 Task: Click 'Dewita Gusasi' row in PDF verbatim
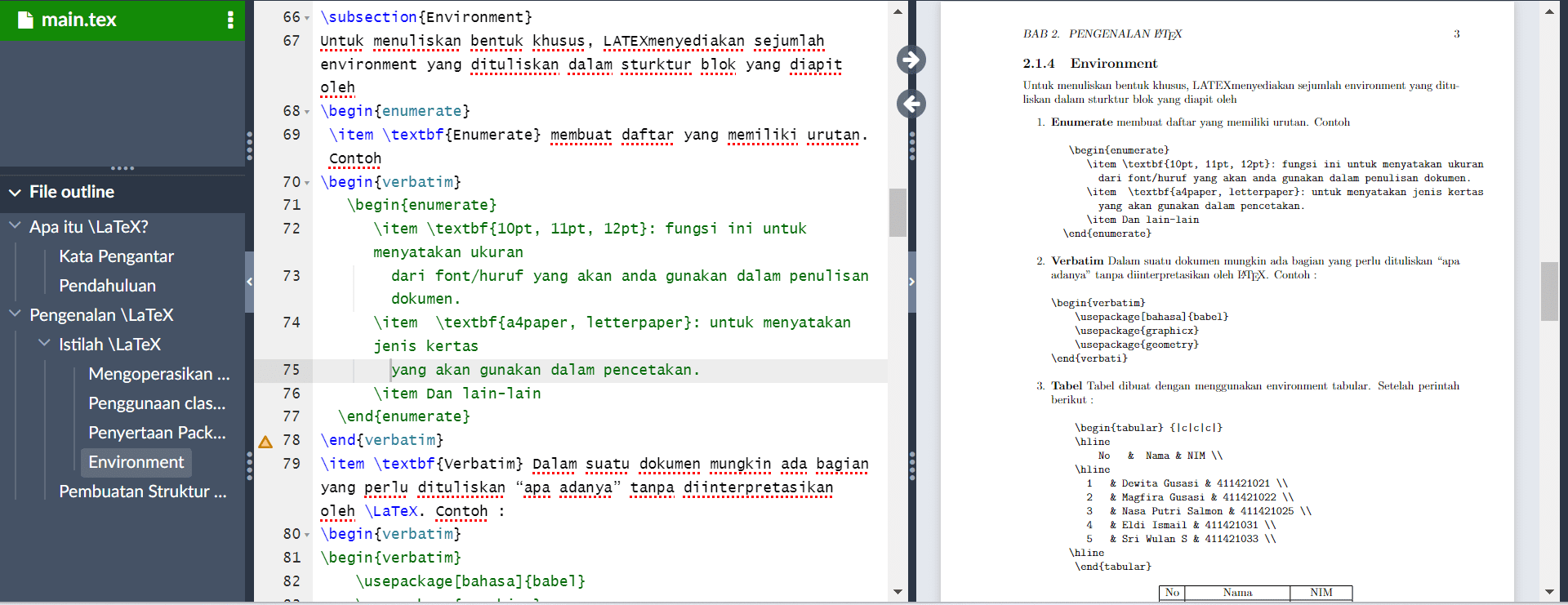pos(1186,483)
